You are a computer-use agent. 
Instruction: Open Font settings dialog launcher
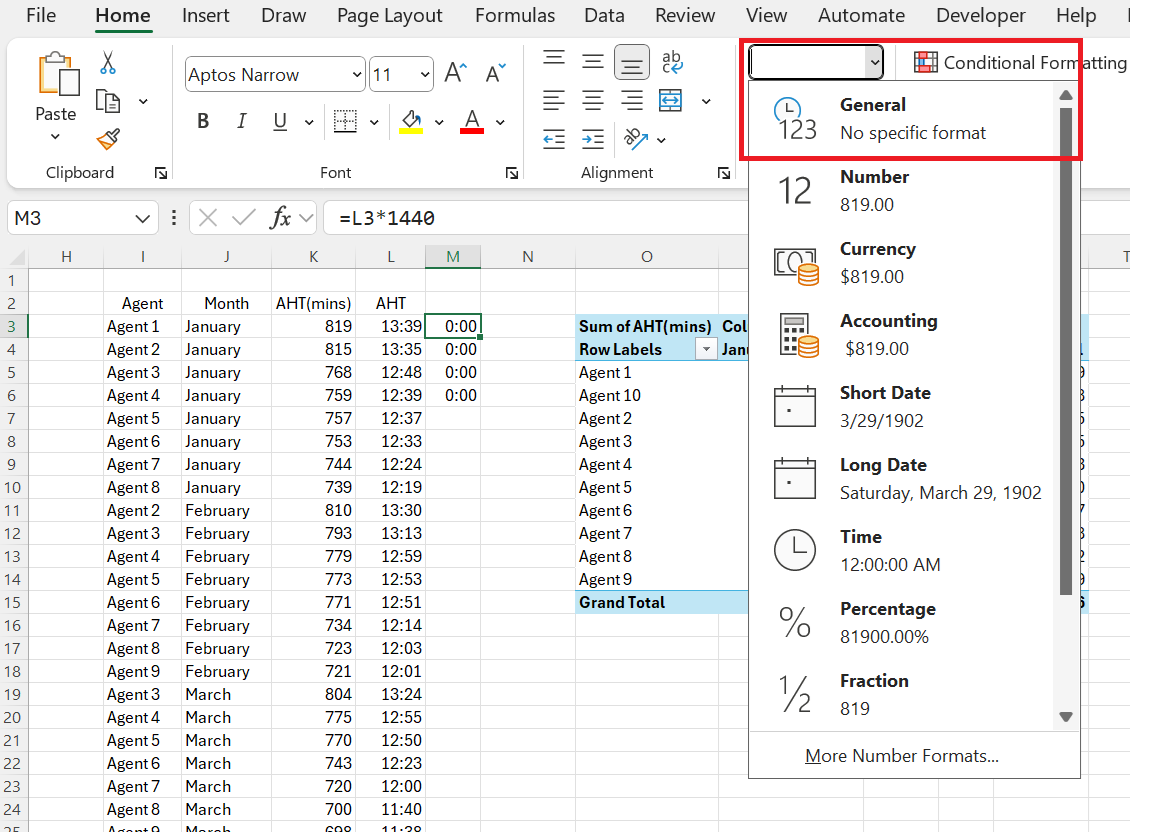coord(512,173)
